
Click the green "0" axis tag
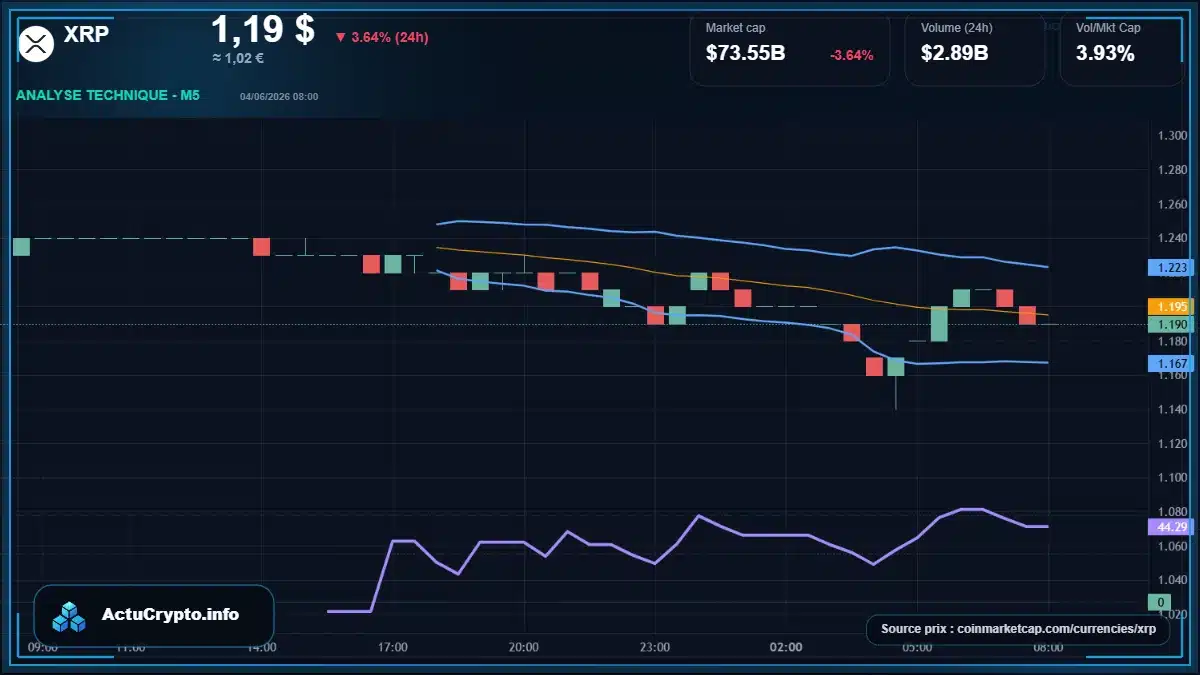(1160, 602)
